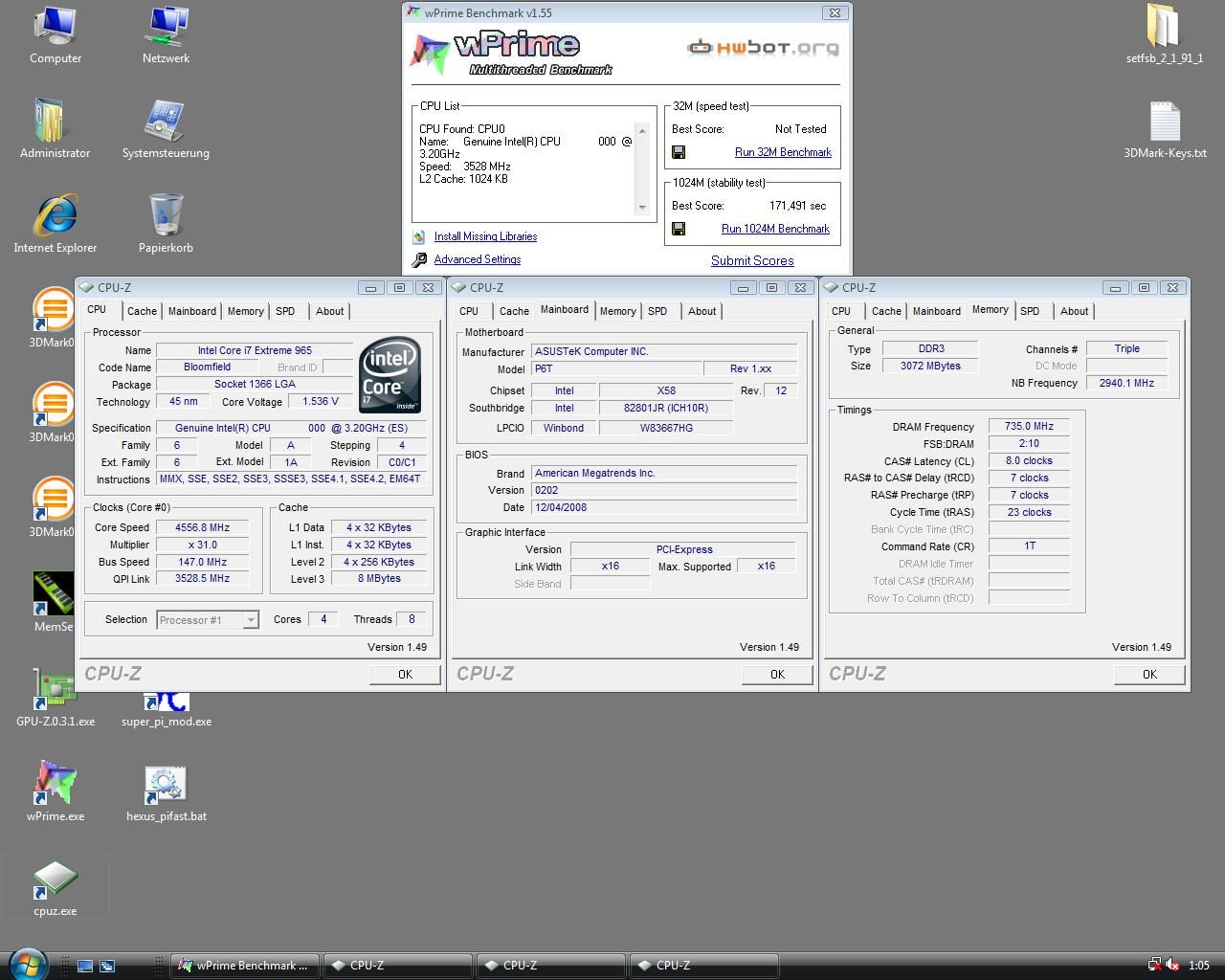Click the volume icon in system tray
The height and width of the screenshot is (980, 1225).
click(1172, 966)
